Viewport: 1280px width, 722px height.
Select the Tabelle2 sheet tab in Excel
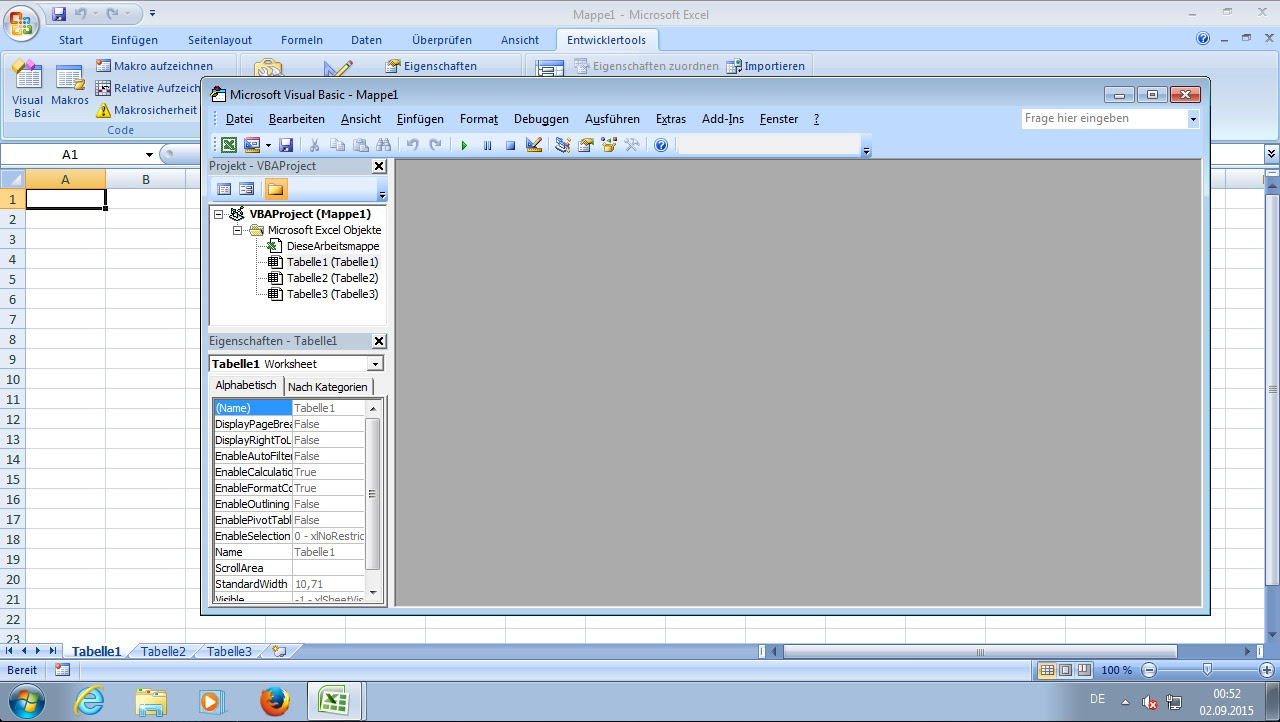pos(163,651)
